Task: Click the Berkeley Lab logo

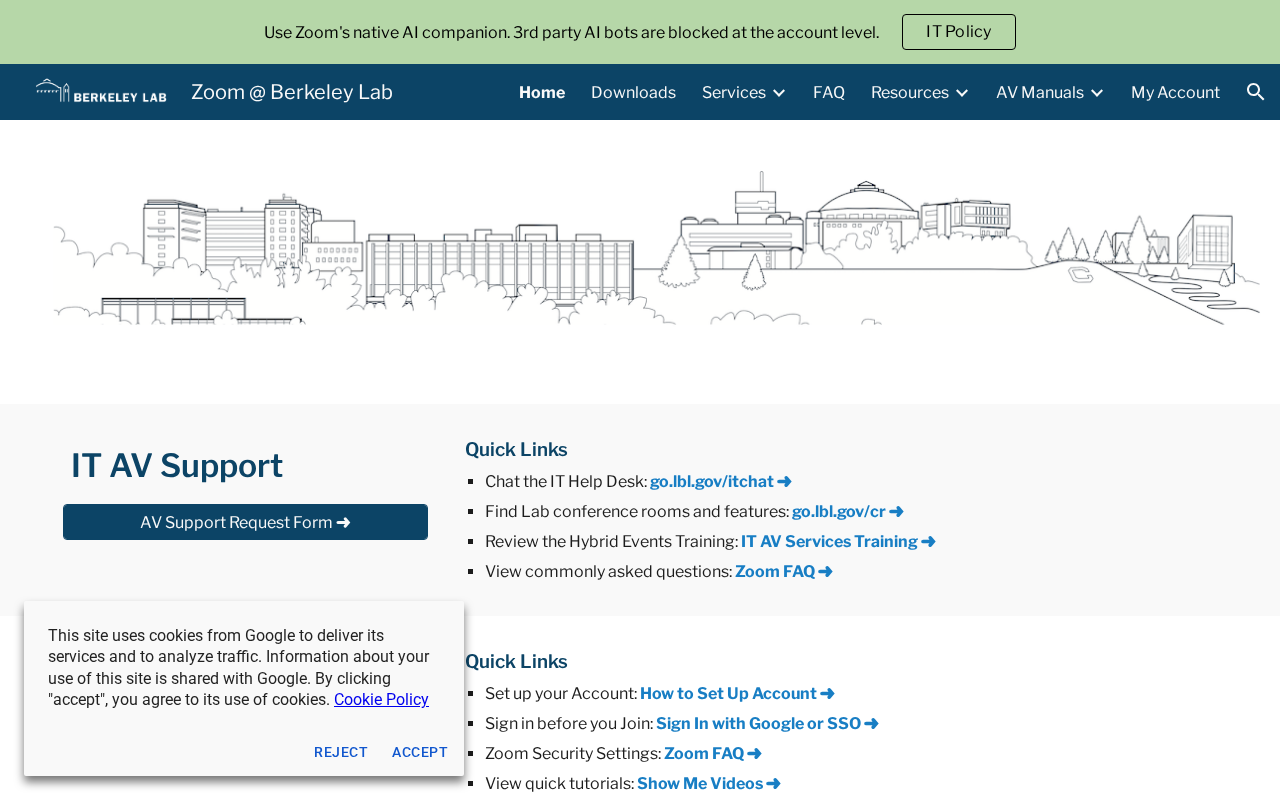Action: pyautogui.click(x=101, y=91)
